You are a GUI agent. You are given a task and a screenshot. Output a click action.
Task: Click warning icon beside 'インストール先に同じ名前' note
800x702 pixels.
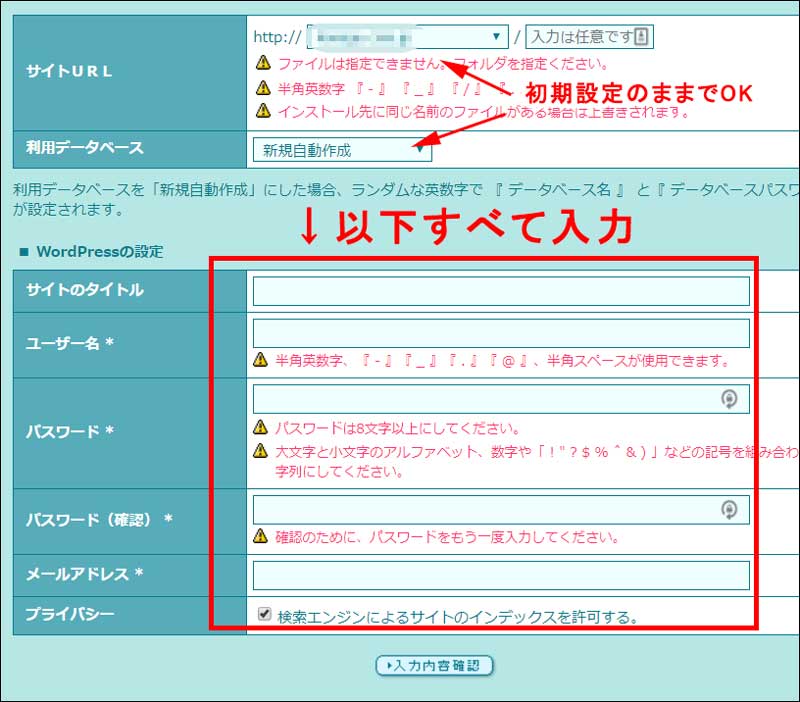(x=263, y=111)
